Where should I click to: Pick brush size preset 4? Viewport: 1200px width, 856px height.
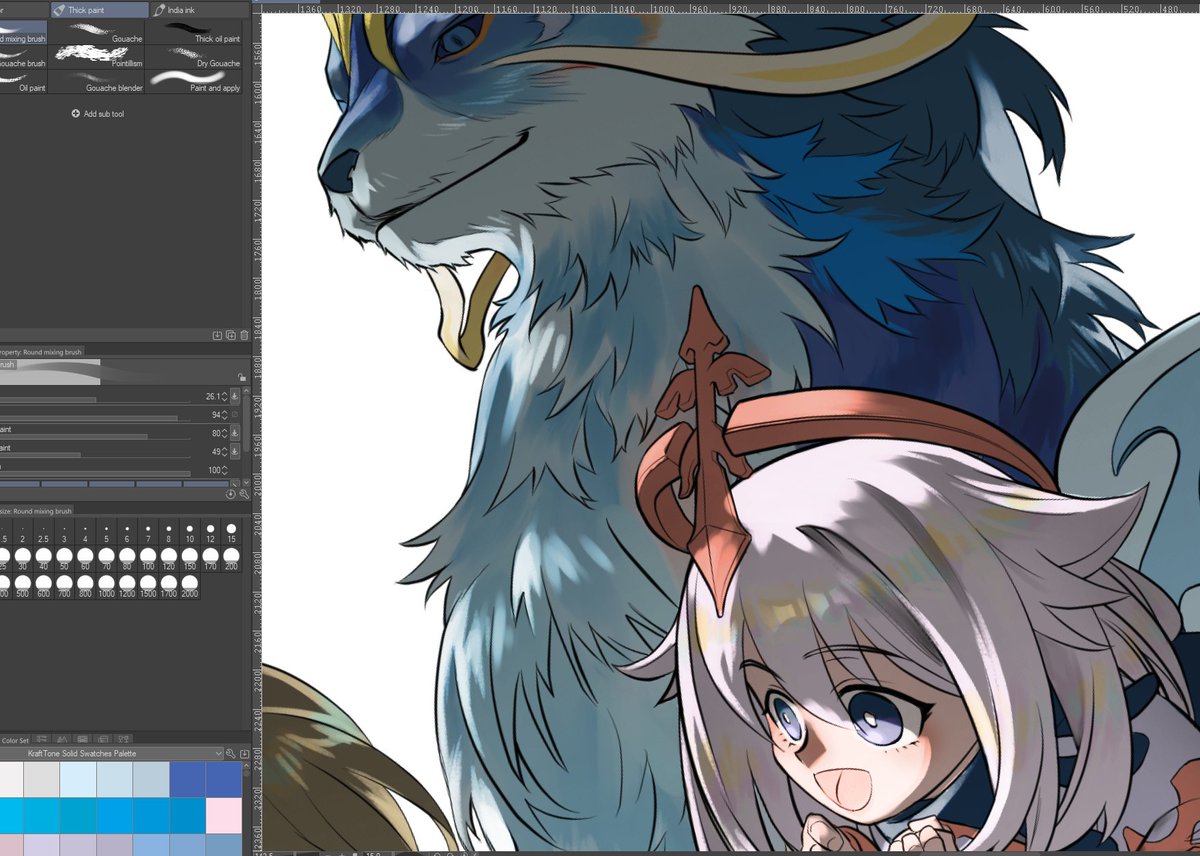coord(84,532)
